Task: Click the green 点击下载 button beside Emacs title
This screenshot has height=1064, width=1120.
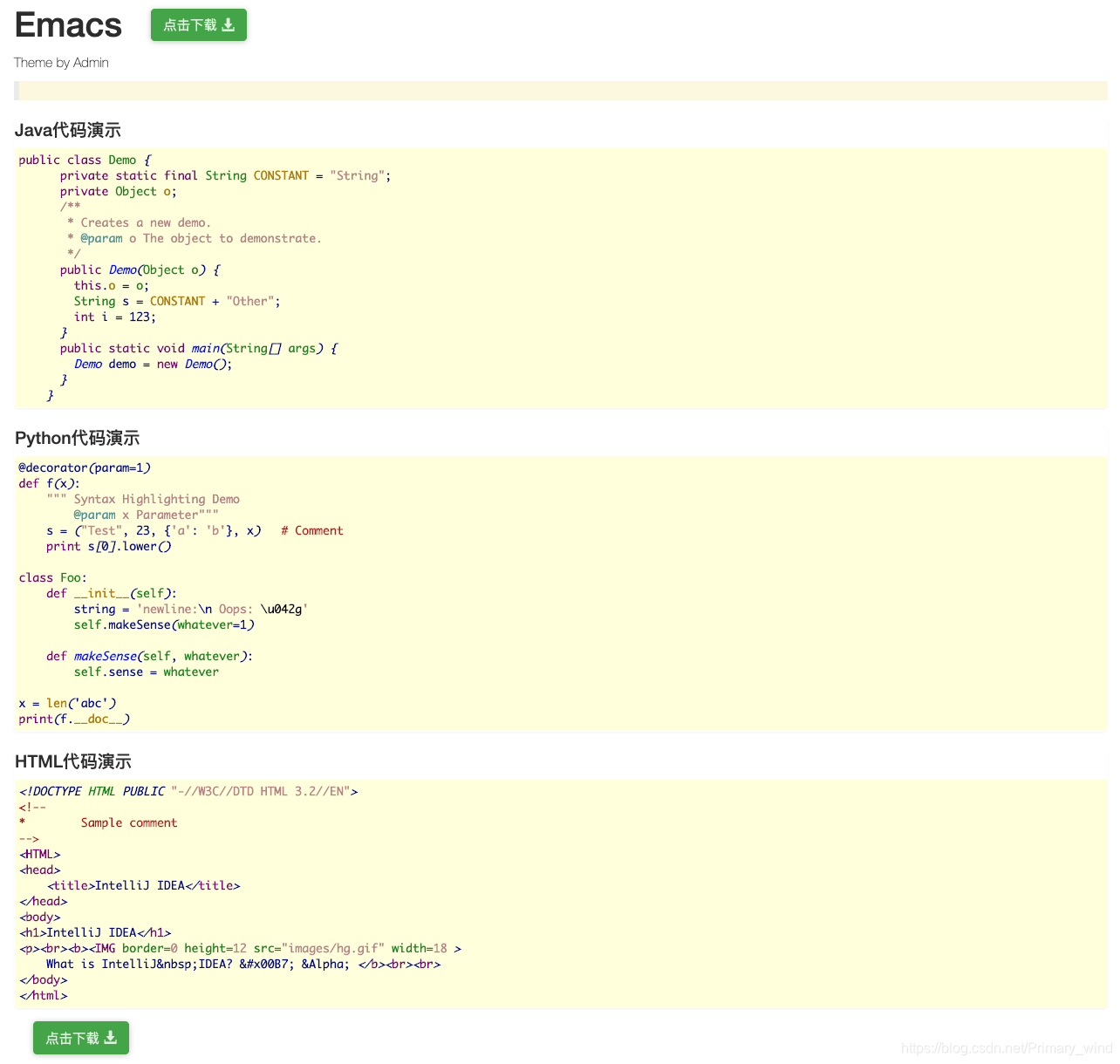Action: pyautogui.click(x=199, y=25)
